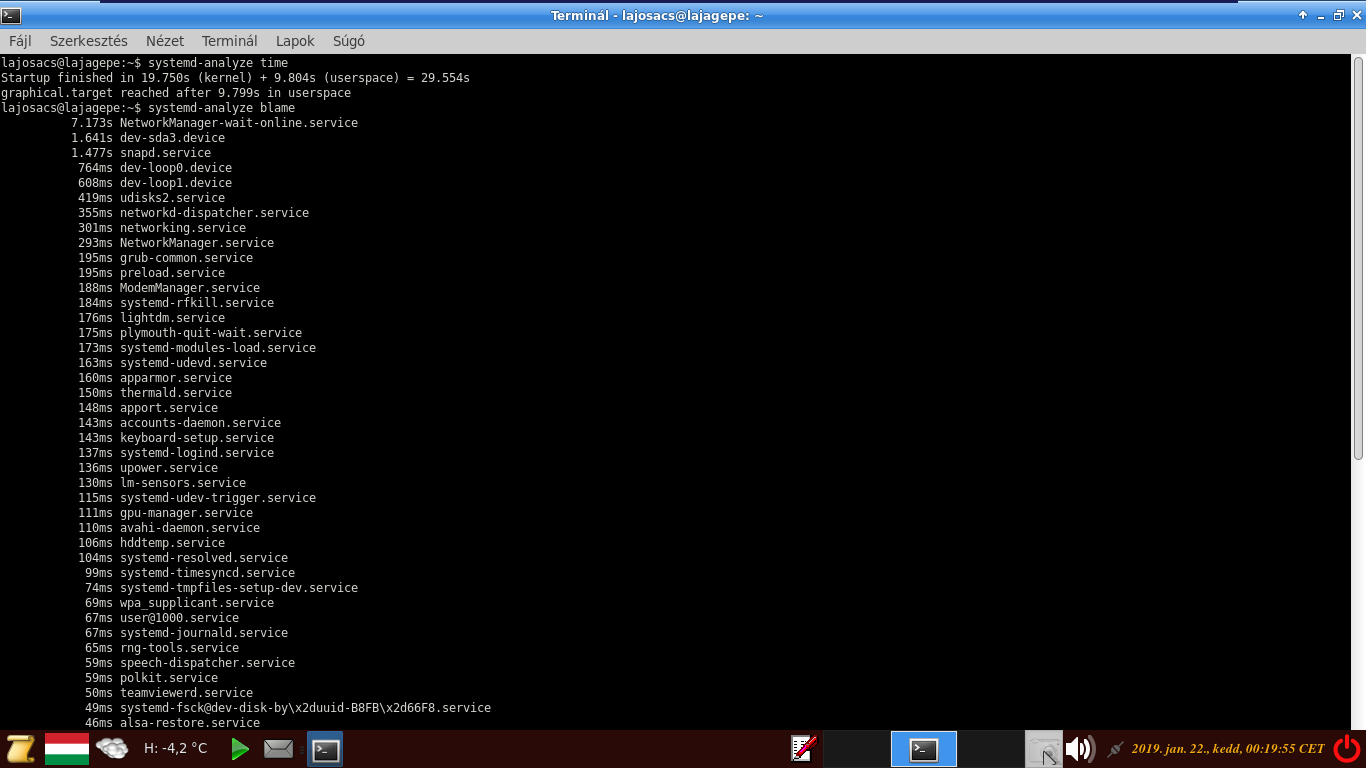Click the graphical.target reached line

click(176, 93)
